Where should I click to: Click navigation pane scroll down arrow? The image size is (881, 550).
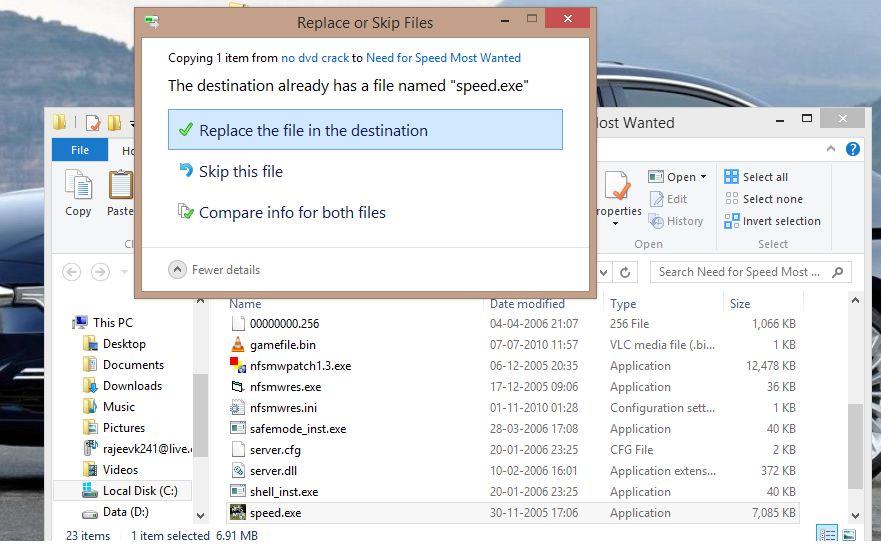201,515
